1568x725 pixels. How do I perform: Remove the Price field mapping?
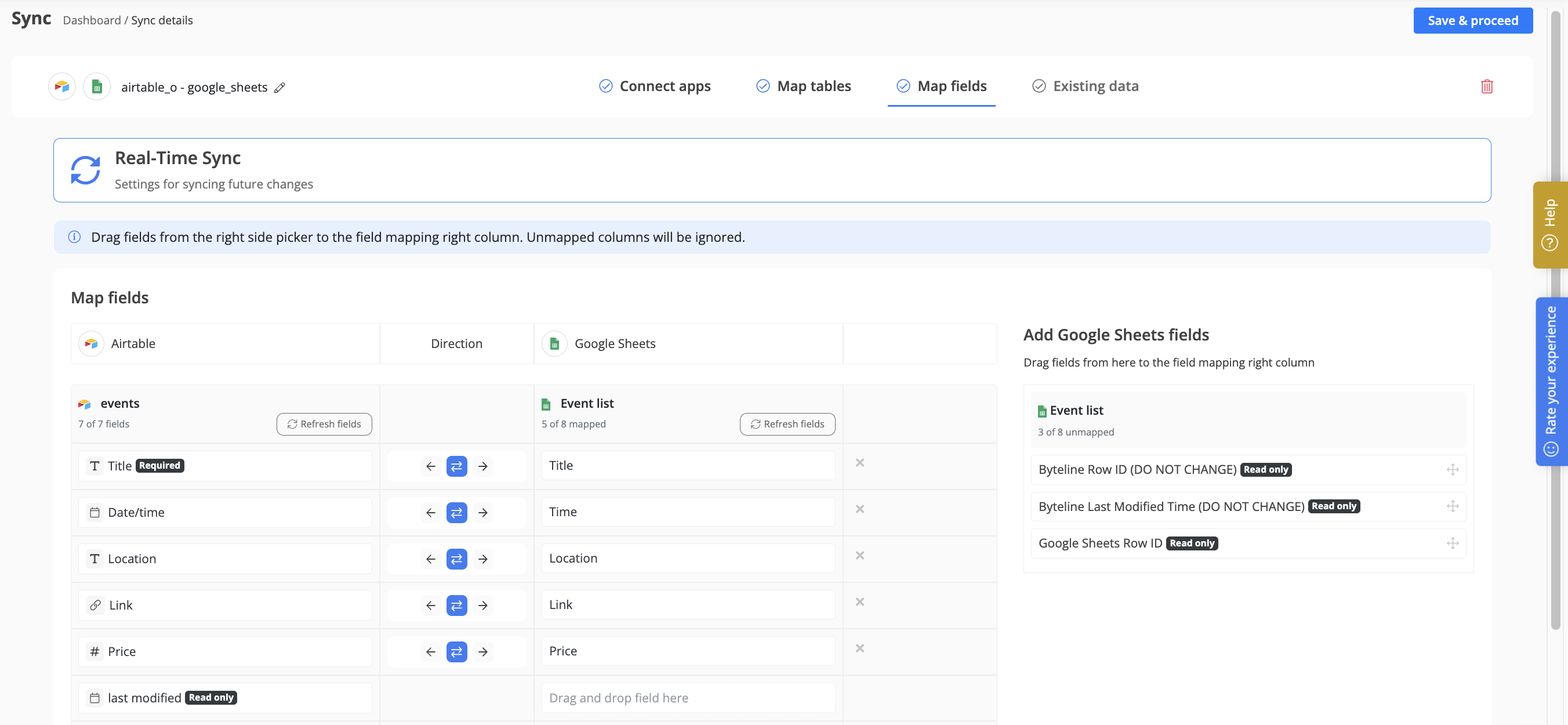pyautogui.click(x=859, y=648)
